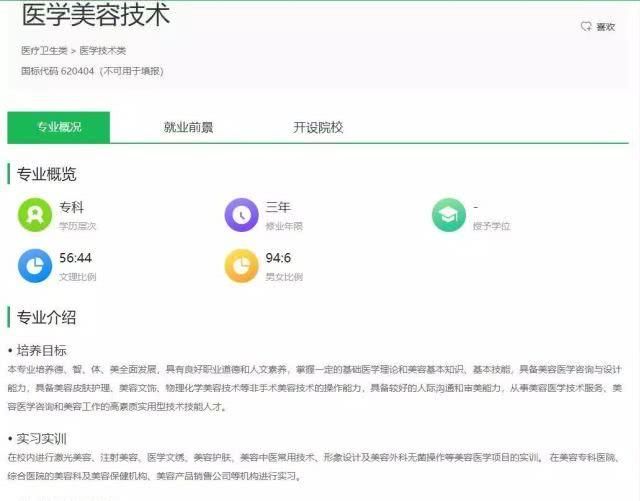Open the 开设院校 tab
Screen dimensions: 640x501
[318, 127]
